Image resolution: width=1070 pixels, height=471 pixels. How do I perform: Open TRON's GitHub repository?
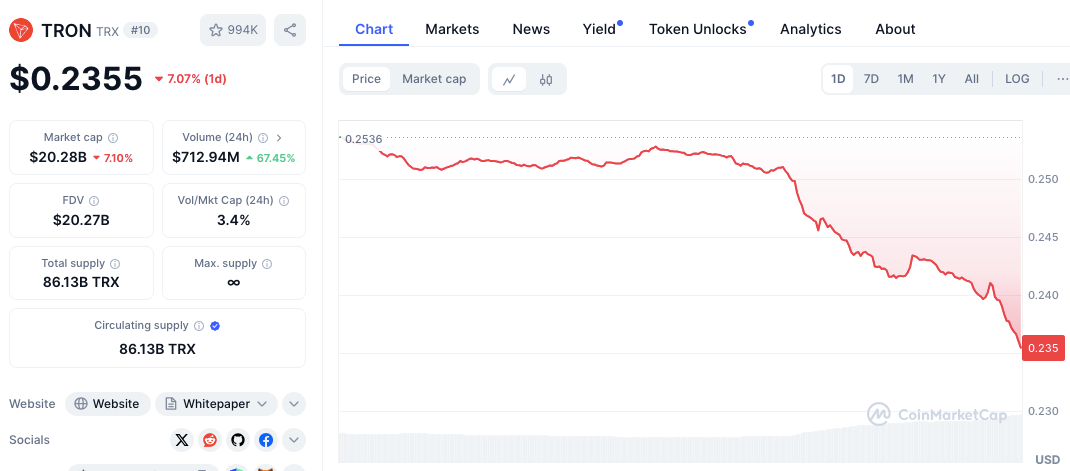pos(238,439)
